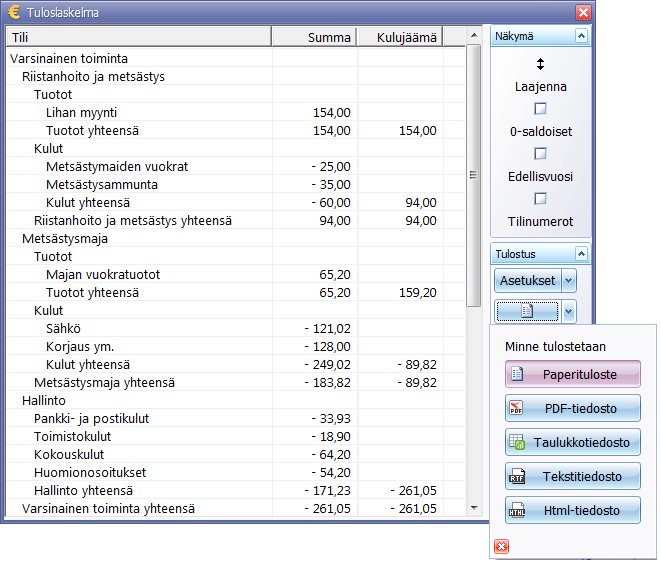Viewport: 661px width, 562px height.
Task: Collapse the Näkymä panel
Action: pyautogui.click(x=580, y=36)
